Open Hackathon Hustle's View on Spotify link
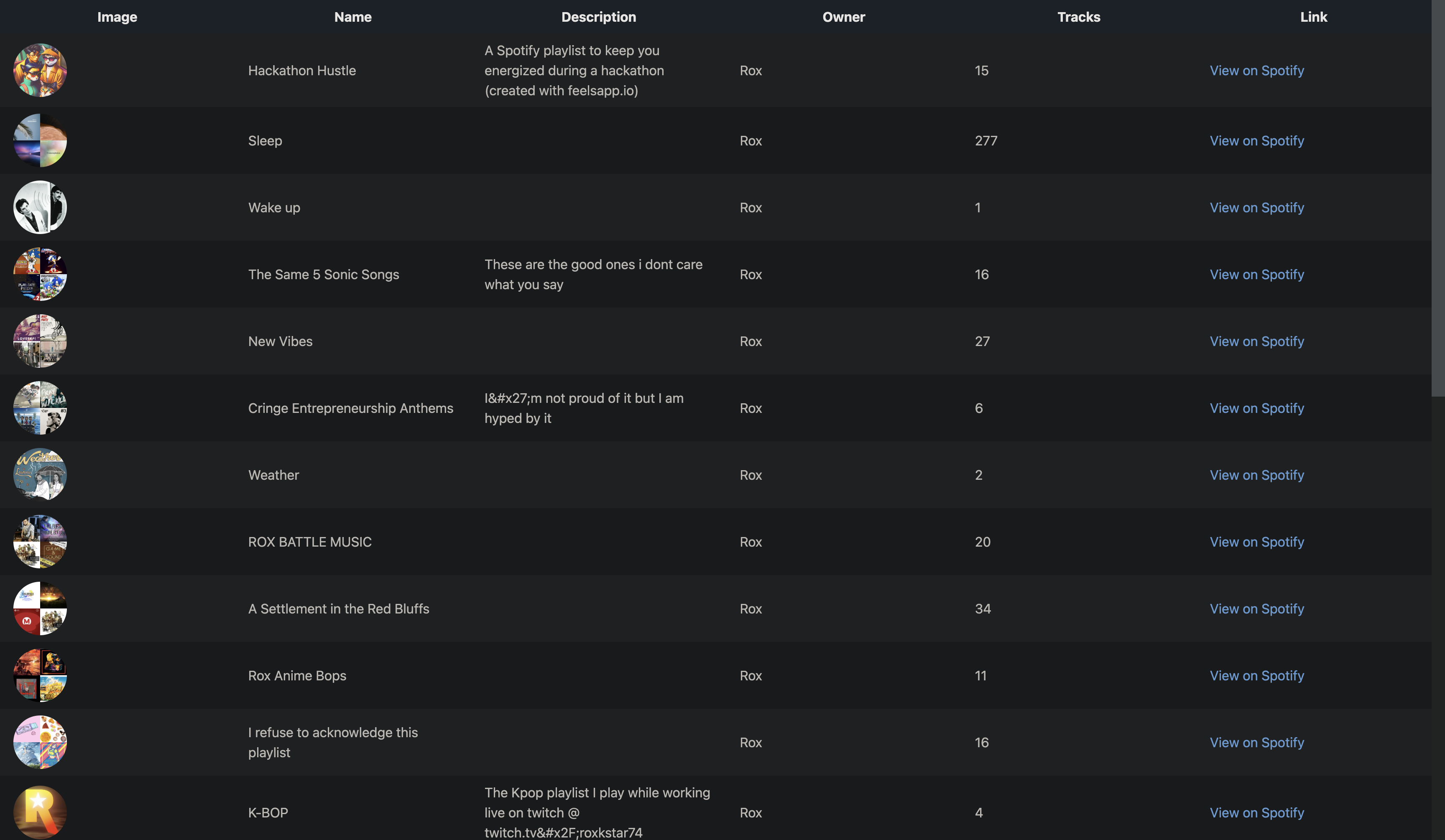1445x840 pixels. click(1256, 71)
